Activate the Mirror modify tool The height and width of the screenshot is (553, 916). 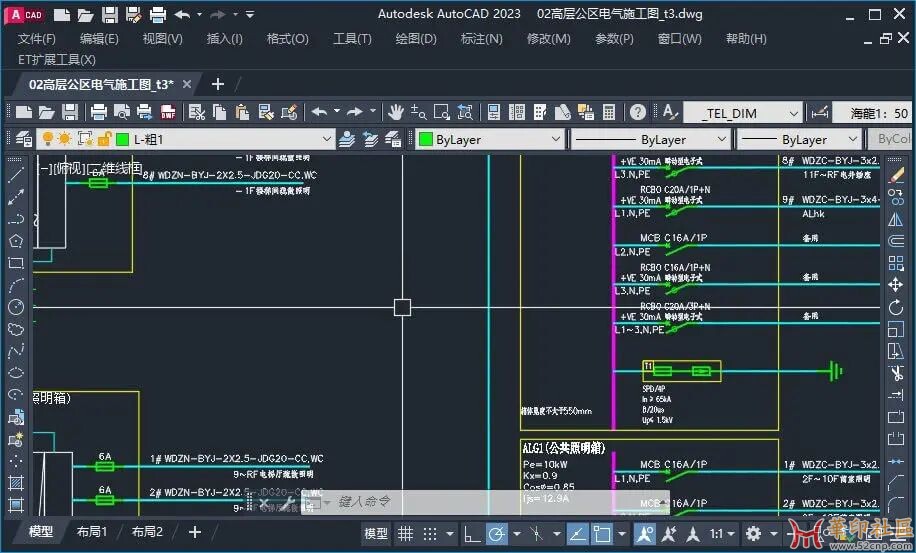pyautogui.click(x=896, y=219)
